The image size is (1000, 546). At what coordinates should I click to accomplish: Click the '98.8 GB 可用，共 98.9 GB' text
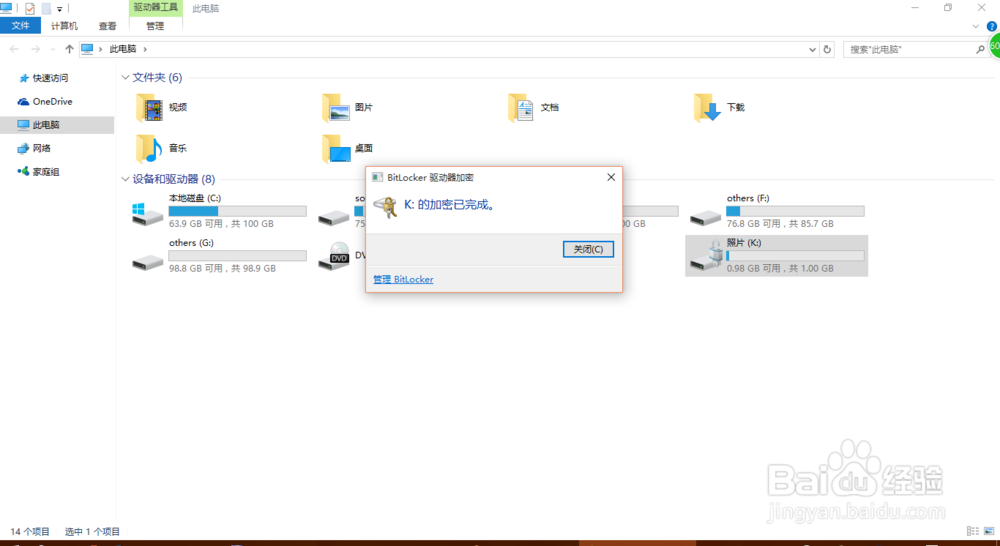point(223,269)
